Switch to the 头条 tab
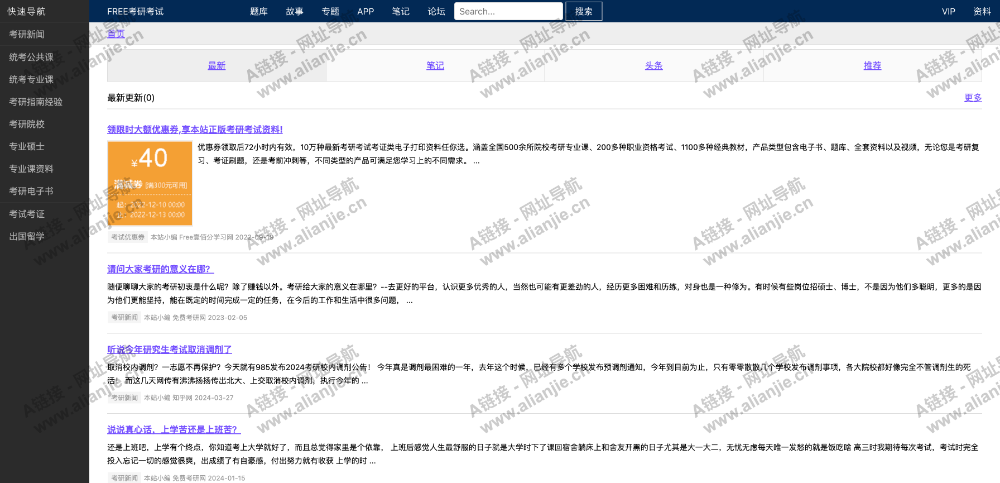Image resolution: width=1000 pixels, height=483 pixels. (x=653, y=65)
